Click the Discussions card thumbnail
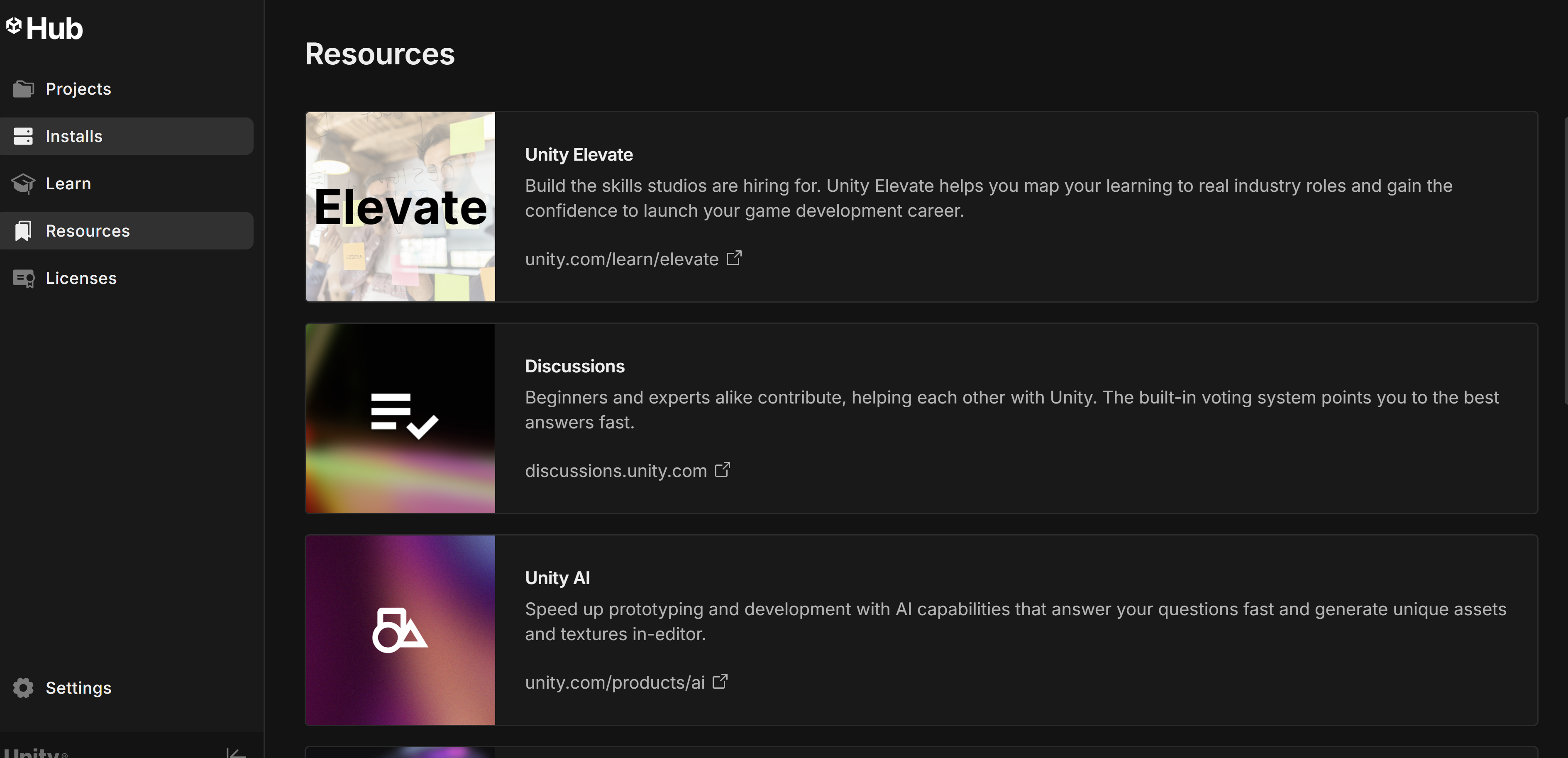The height and width of the screenshot is (758, 1568). [x=400, y=418]
